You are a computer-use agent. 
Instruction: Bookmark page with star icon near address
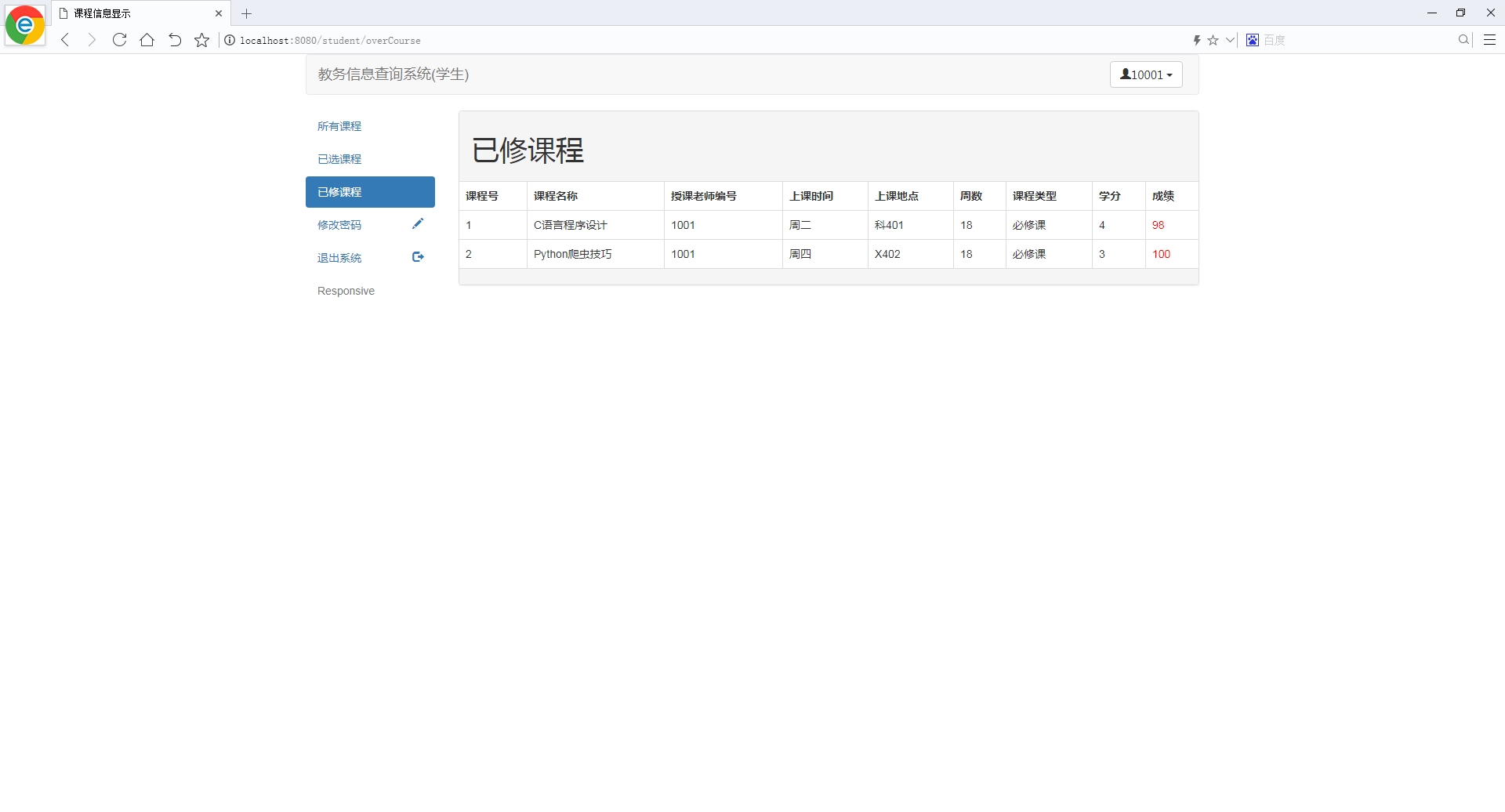tap(202, 40)
